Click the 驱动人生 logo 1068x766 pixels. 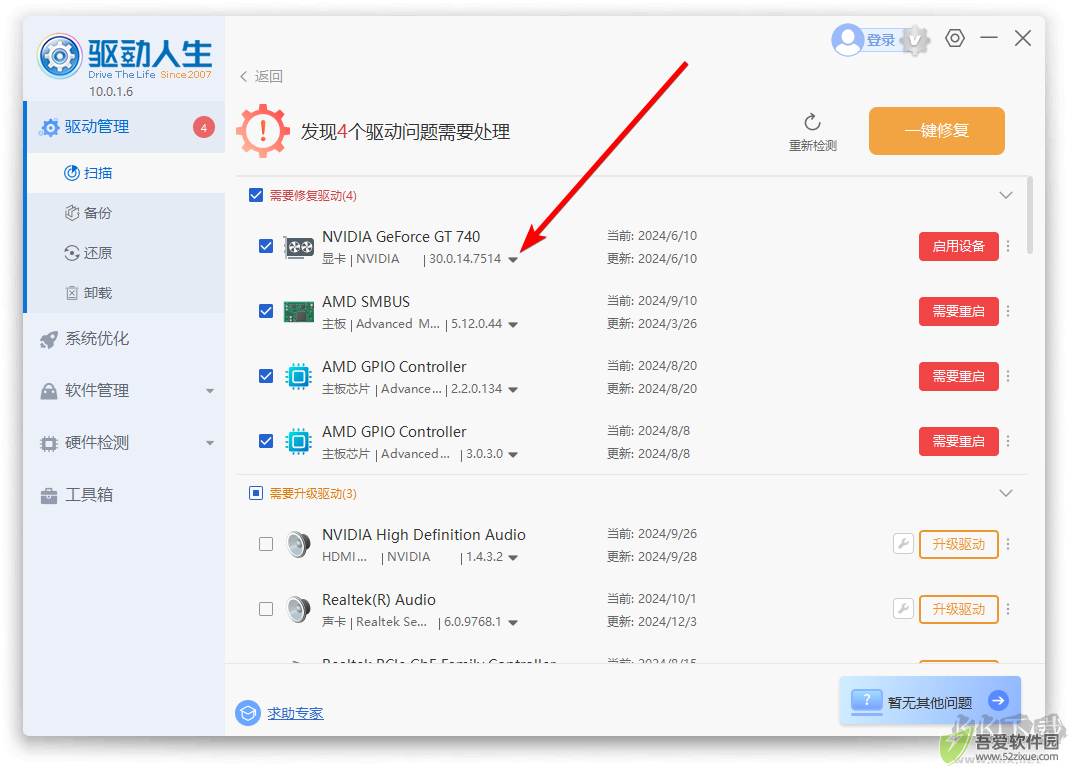(x=124, y=57)
